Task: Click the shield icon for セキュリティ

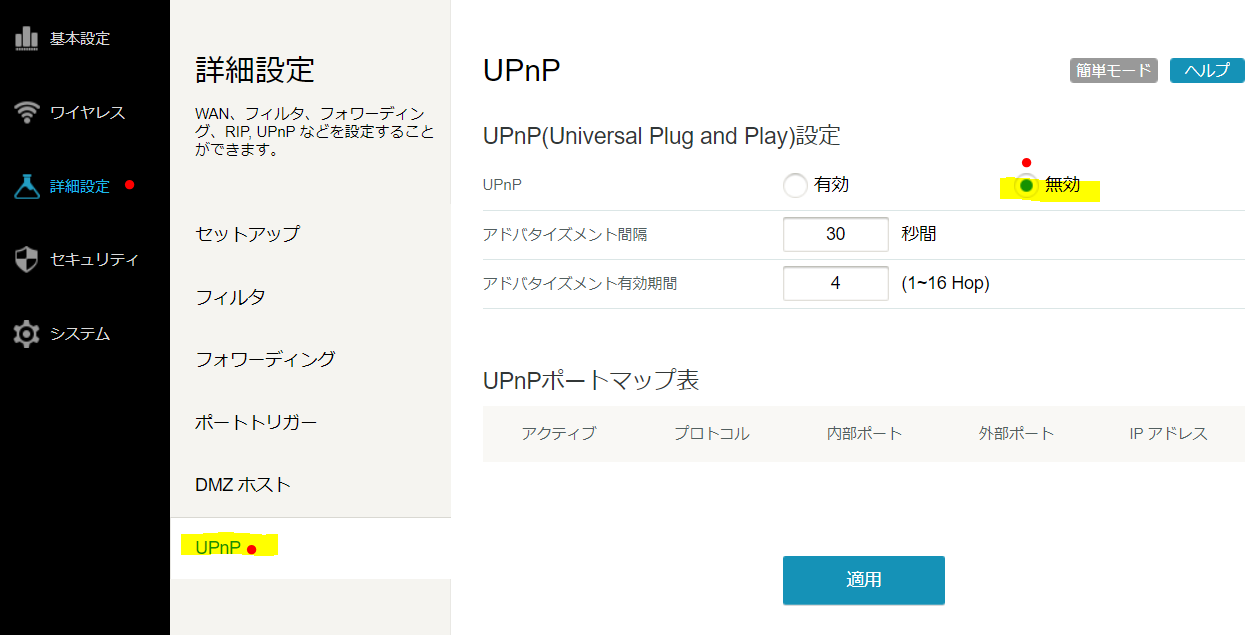Action: 27,260
